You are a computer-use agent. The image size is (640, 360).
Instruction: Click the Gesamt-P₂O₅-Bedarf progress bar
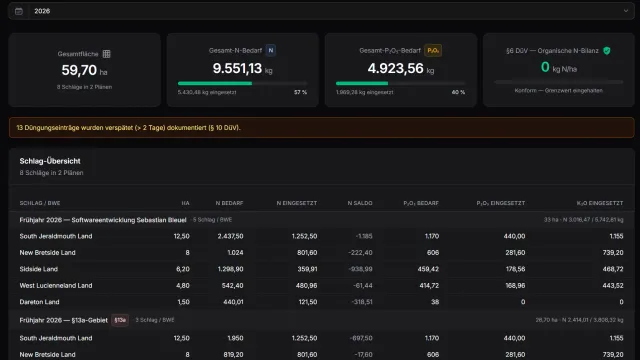pos(400,83)
